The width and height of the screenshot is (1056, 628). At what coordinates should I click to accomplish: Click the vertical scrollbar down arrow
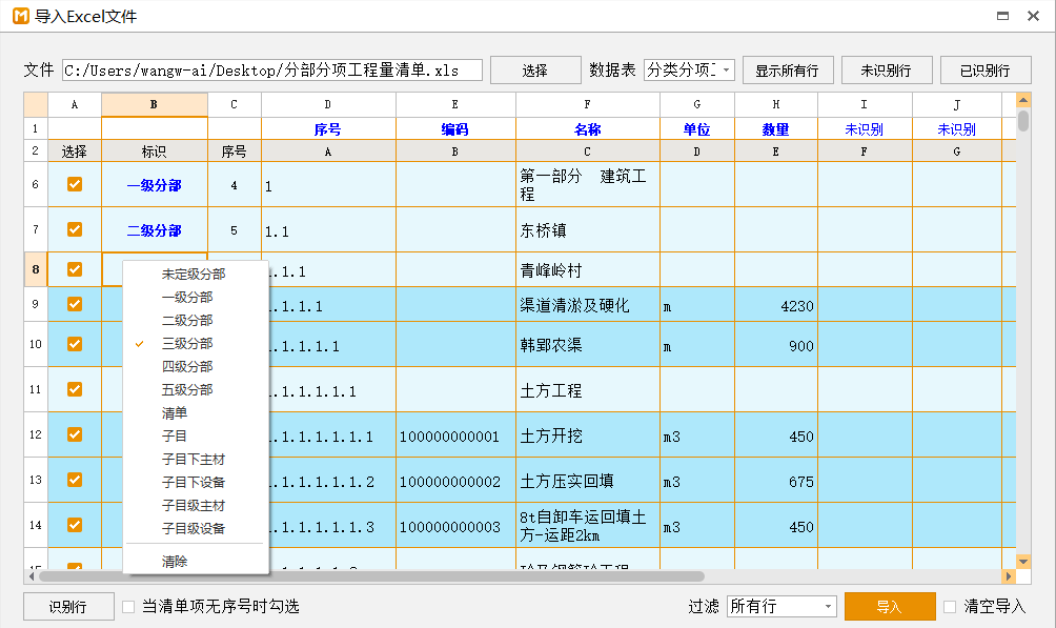click(x=1023, y=561)
